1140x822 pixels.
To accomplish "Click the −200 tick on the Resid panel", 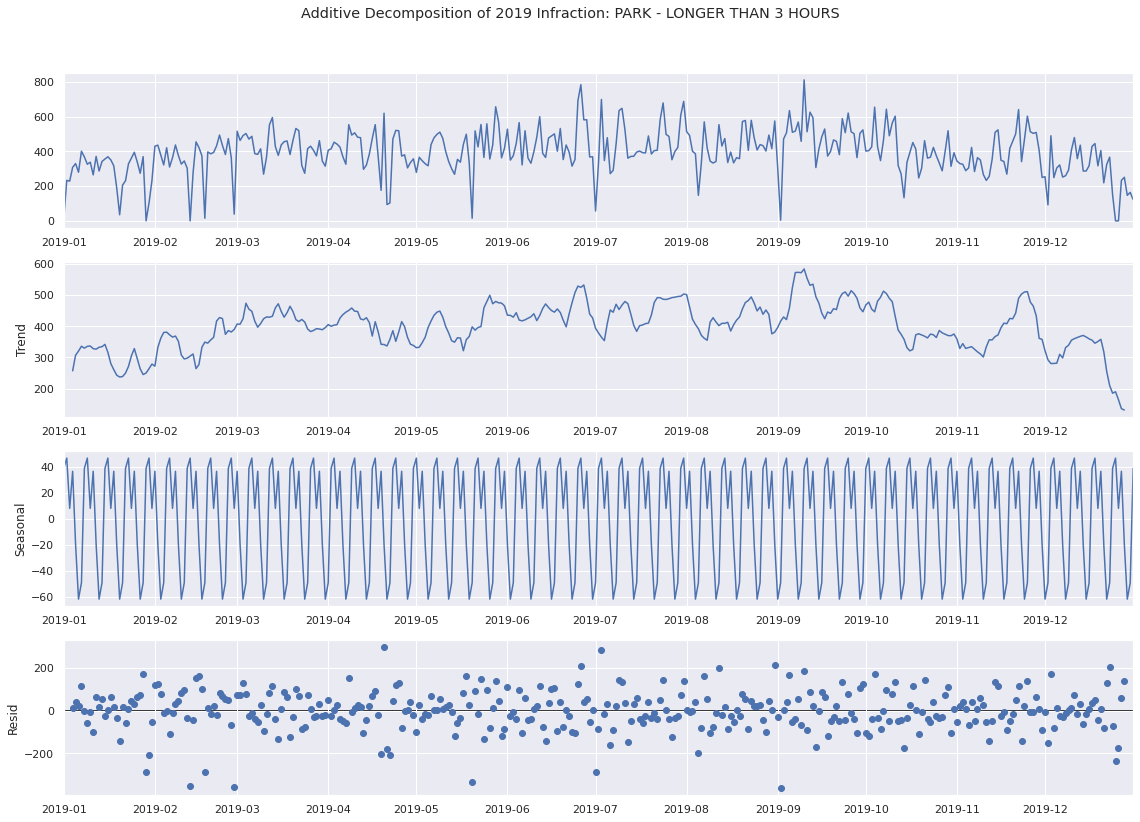I will coord(39,754).
